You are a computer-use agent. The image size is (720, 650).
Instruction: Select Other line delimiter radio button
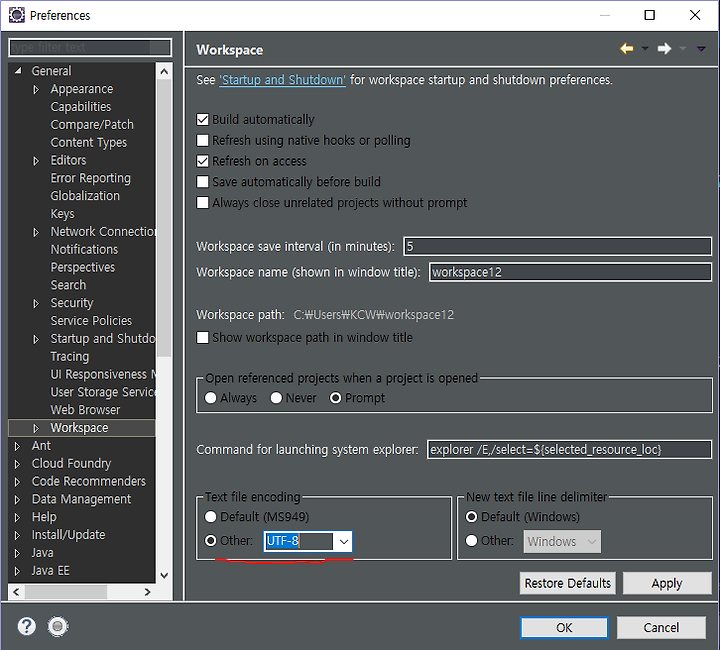tap(472, 541)
